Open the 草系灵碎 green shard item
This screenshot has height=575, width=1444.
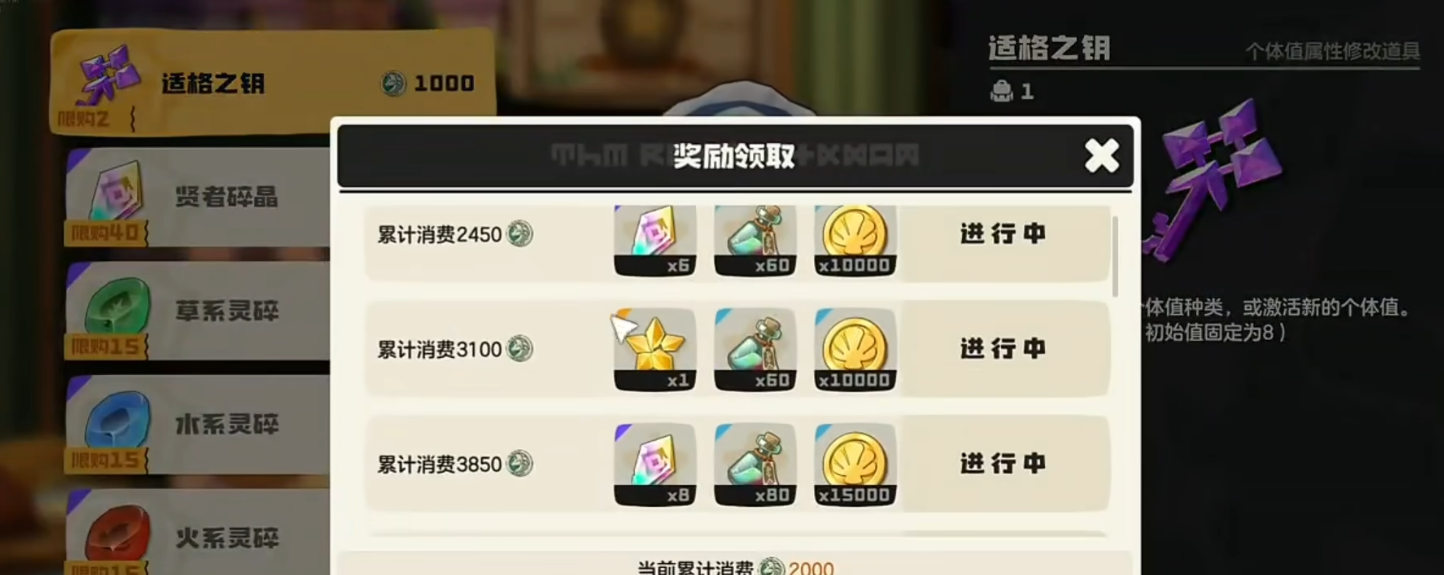(x=199, y=311)
